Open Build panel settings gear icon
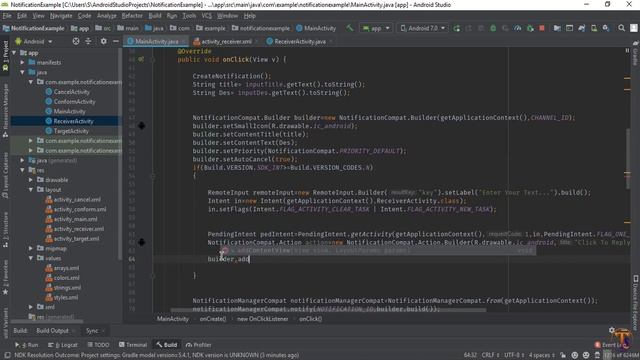 611,330
